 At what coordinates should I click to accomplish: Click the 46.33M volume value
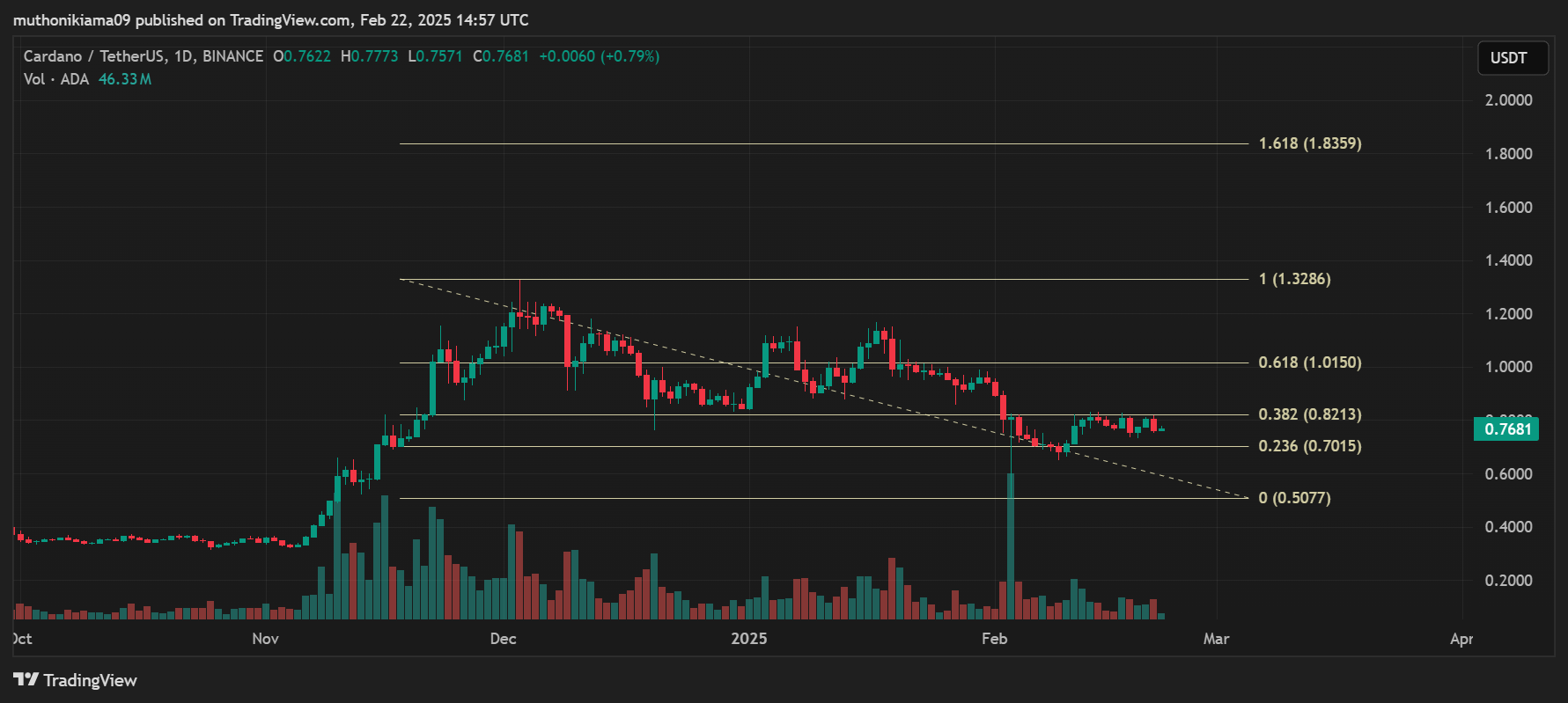tap(125, 79)
